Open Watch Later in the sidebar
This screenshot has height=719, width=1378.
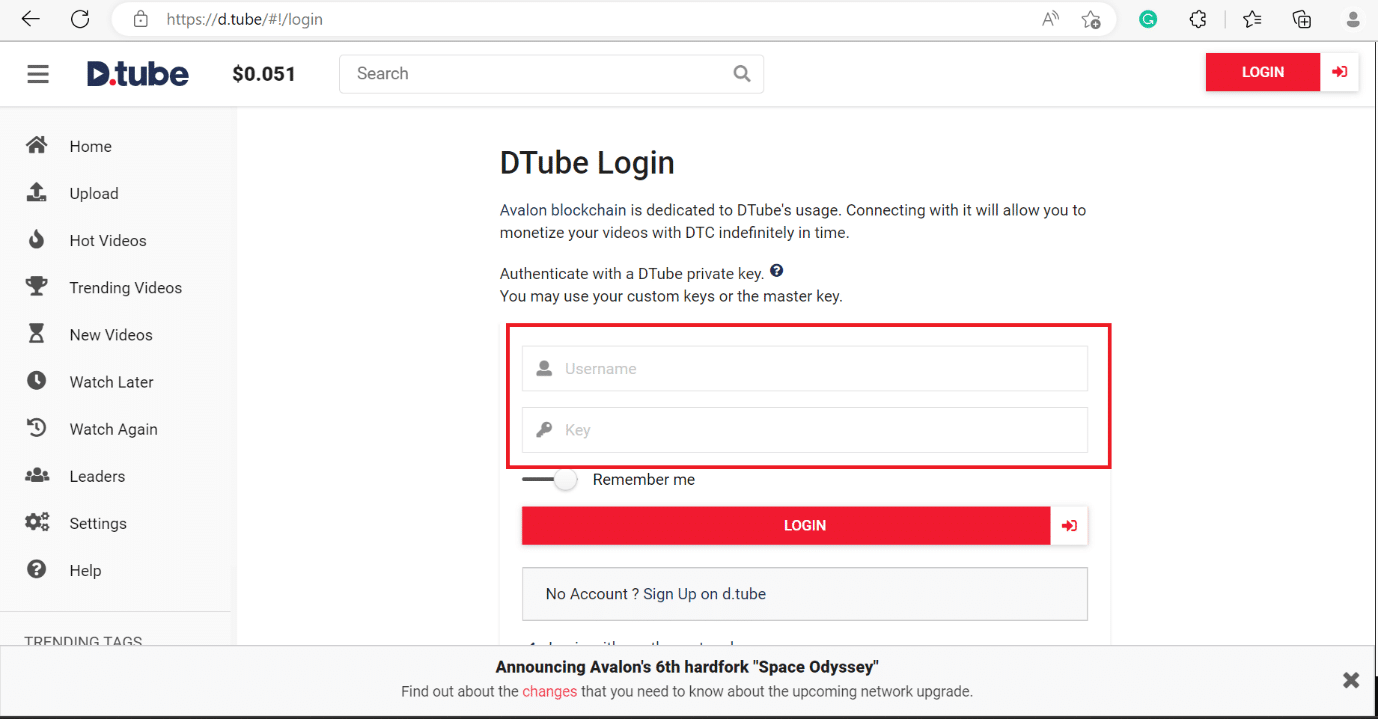[111, 382]
